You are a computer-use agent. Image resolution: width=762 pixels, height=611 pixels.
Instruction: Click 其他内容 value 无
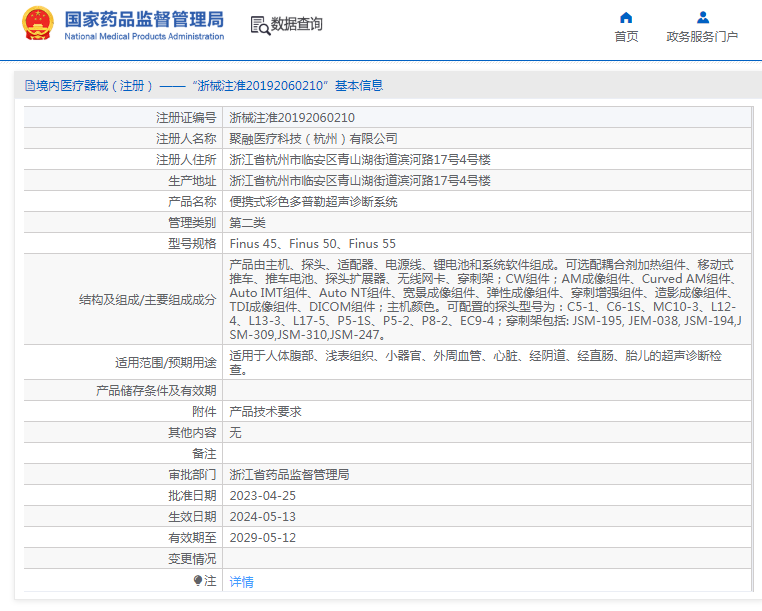235,433
